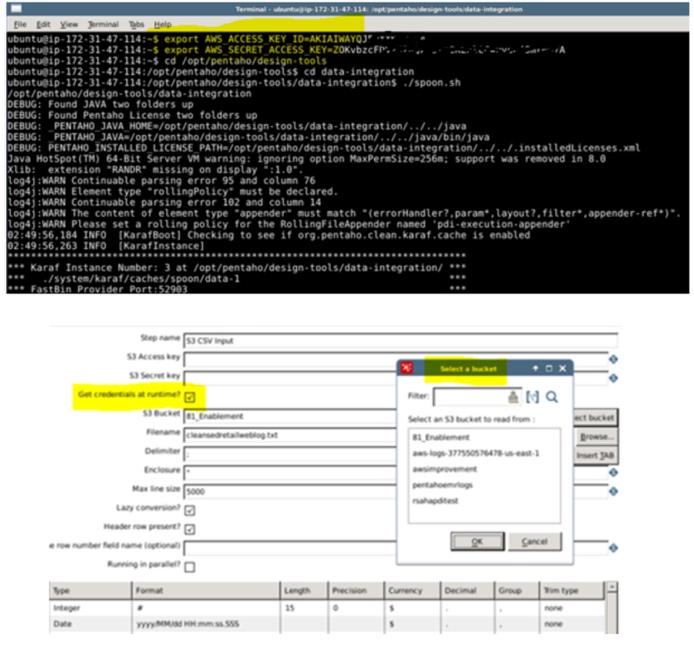
Task: Open the Edit menu in the terminal
Action: [43, 24]
